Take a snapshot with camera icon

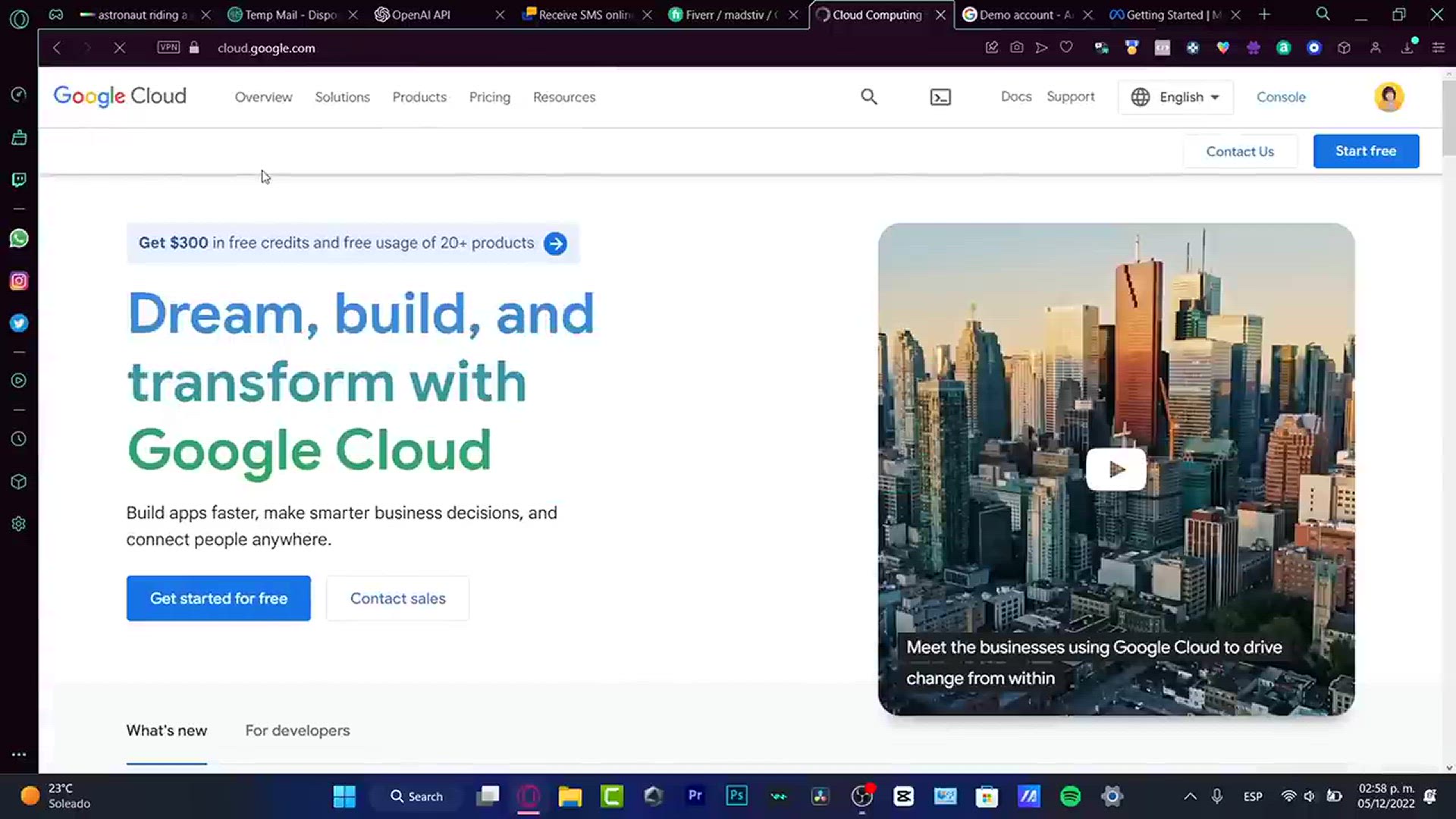click(x=1017, y=48)
